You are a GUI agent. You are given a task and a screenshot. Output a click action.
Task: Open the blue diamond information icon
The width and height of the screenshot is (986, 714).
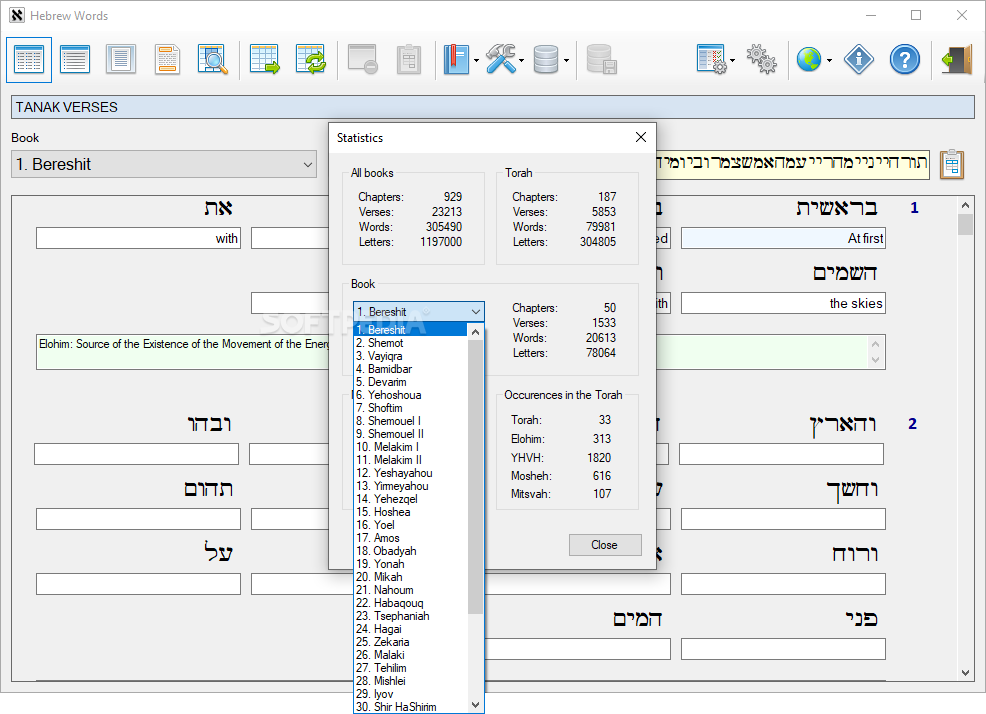click(858, 60)
